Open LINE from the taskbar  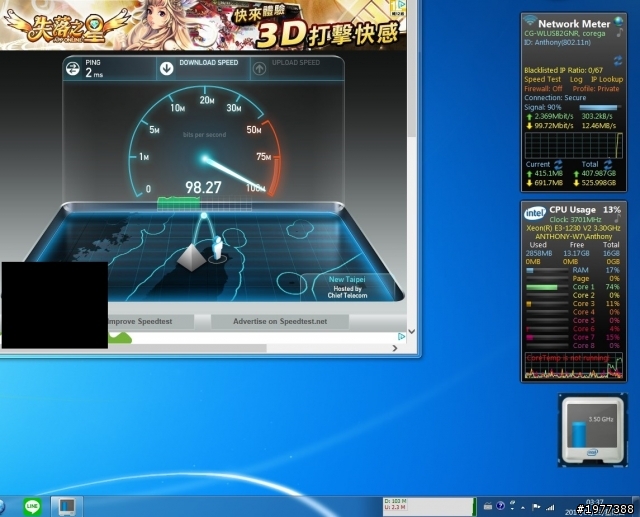click(32, 506)
